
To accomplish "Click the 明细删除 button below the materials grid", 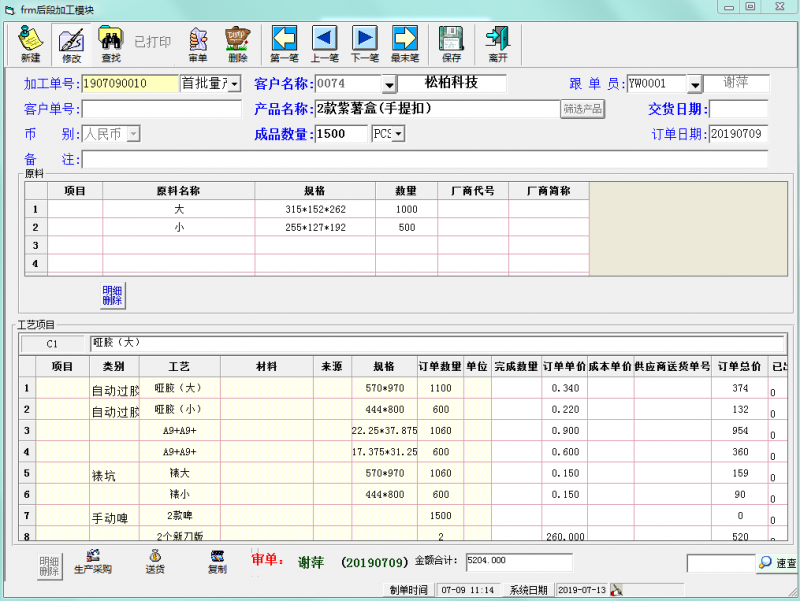I will coord(111,293).
